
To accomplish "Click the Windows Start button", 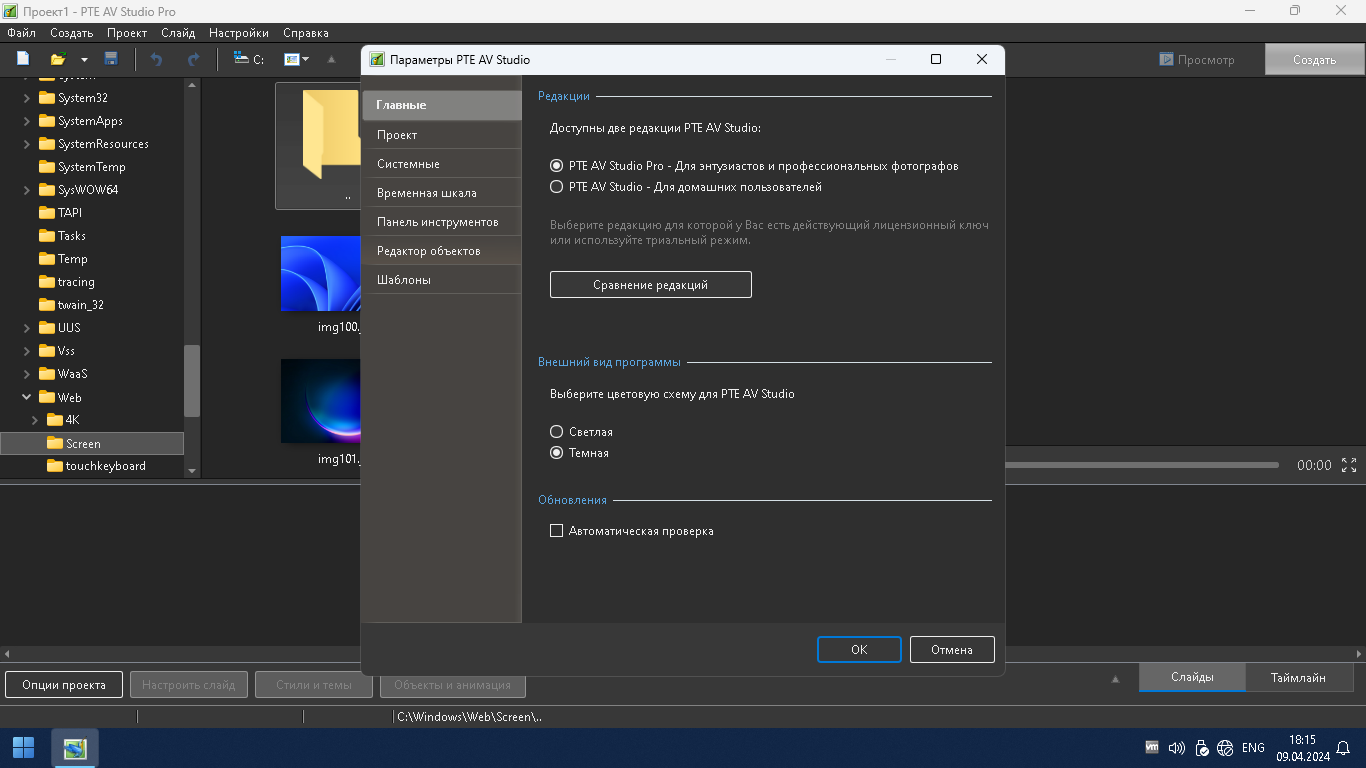I will tap(23, 748).
